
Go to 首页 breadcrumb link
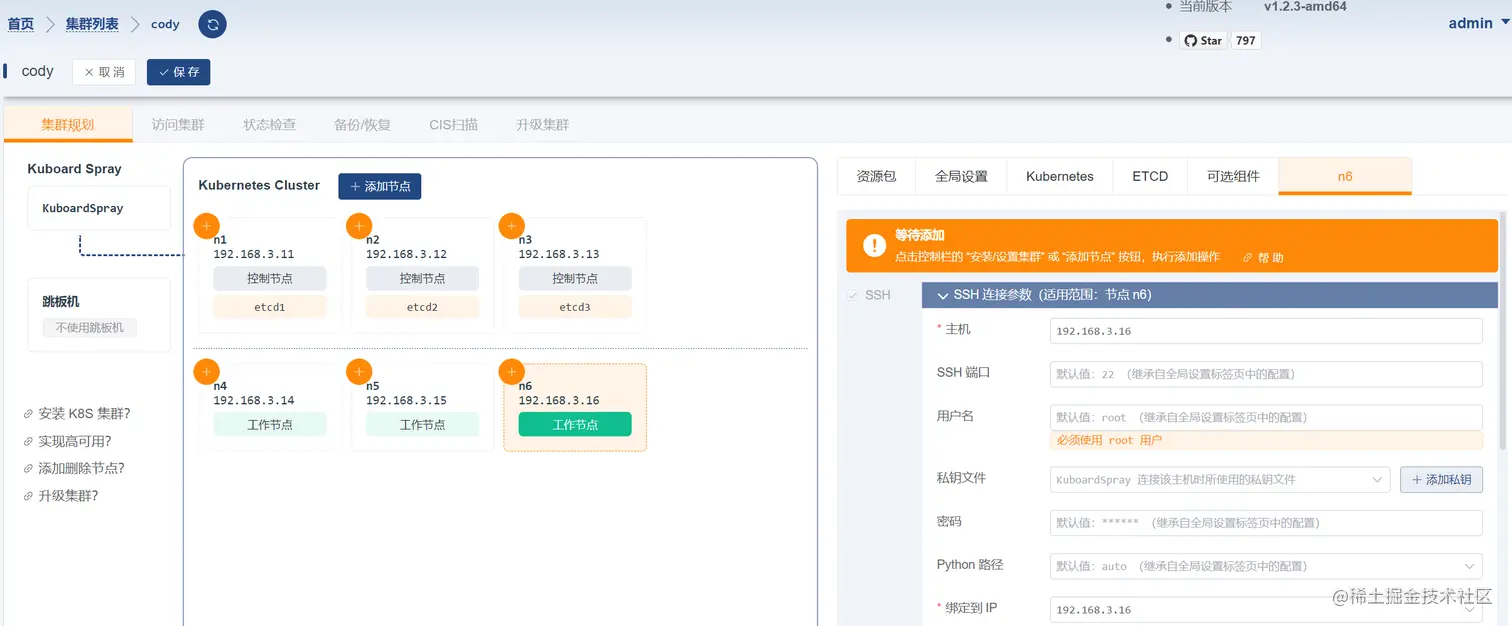(21, 24)
